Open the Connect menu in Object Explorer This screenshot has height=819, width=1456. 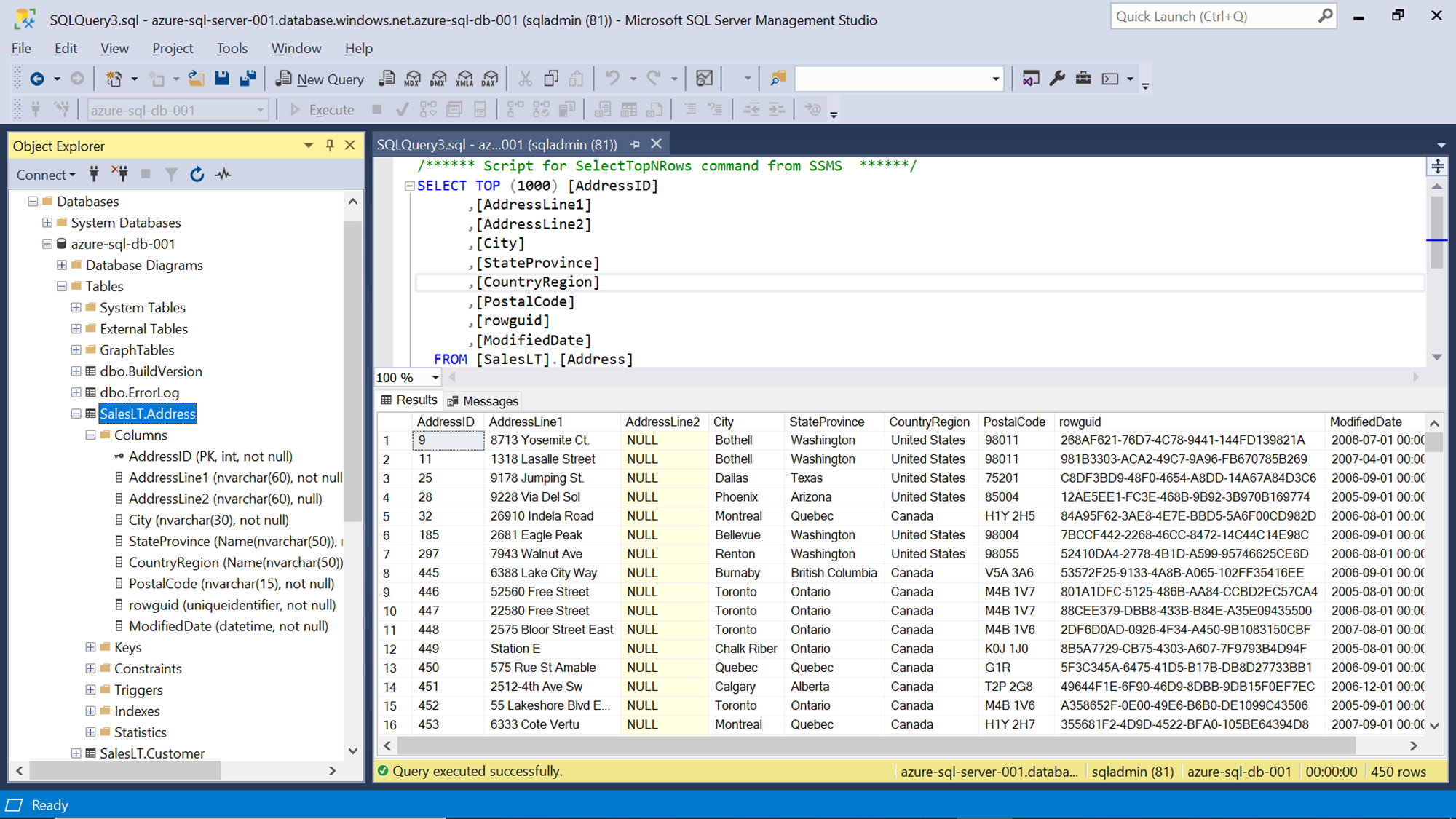(x=45, y=174)
